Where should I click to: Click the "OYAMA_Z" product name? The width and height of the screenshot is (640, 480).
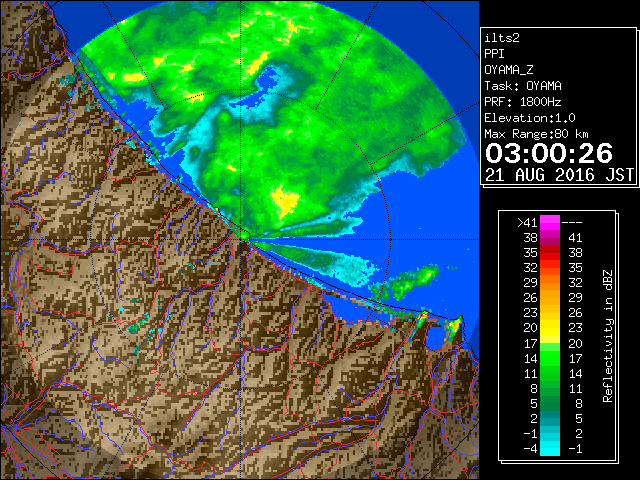pos(509,70)
